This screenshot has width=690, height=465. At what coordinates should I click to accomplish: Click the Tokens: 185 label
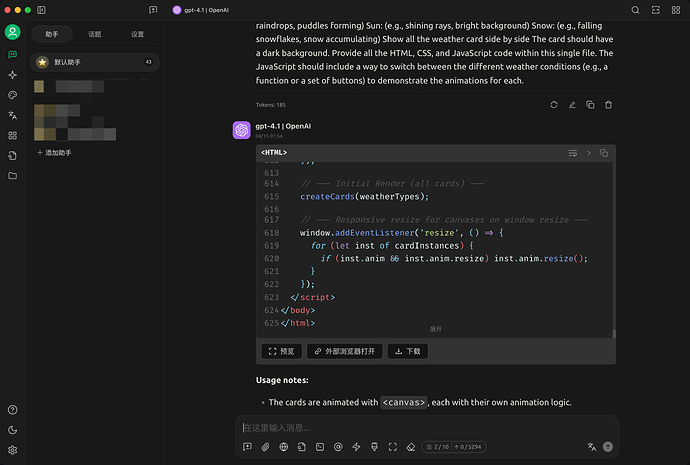click(271, 105)
